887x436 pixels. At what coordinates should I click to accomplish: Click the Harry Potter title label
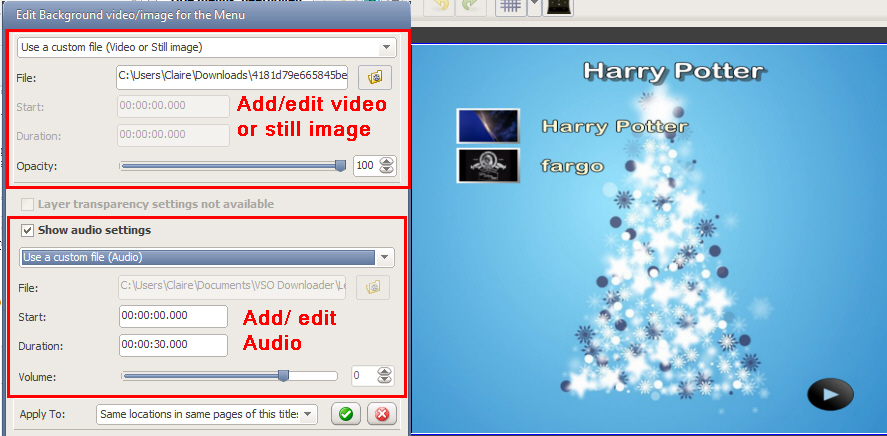614,126
